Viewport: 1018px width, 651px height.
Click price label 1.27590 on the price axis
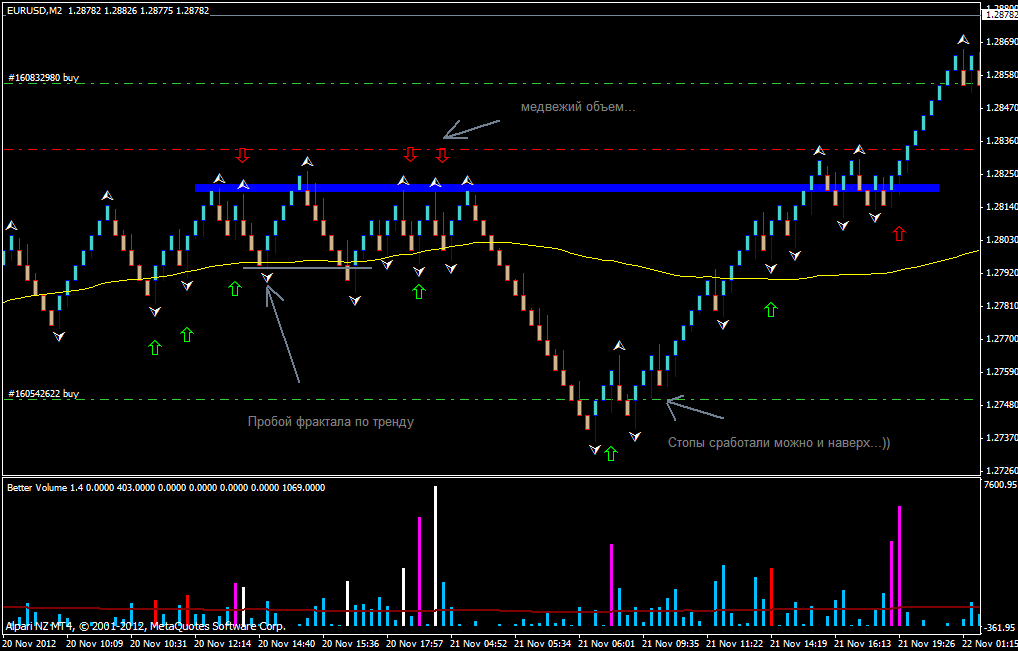tap(1001, 373)
